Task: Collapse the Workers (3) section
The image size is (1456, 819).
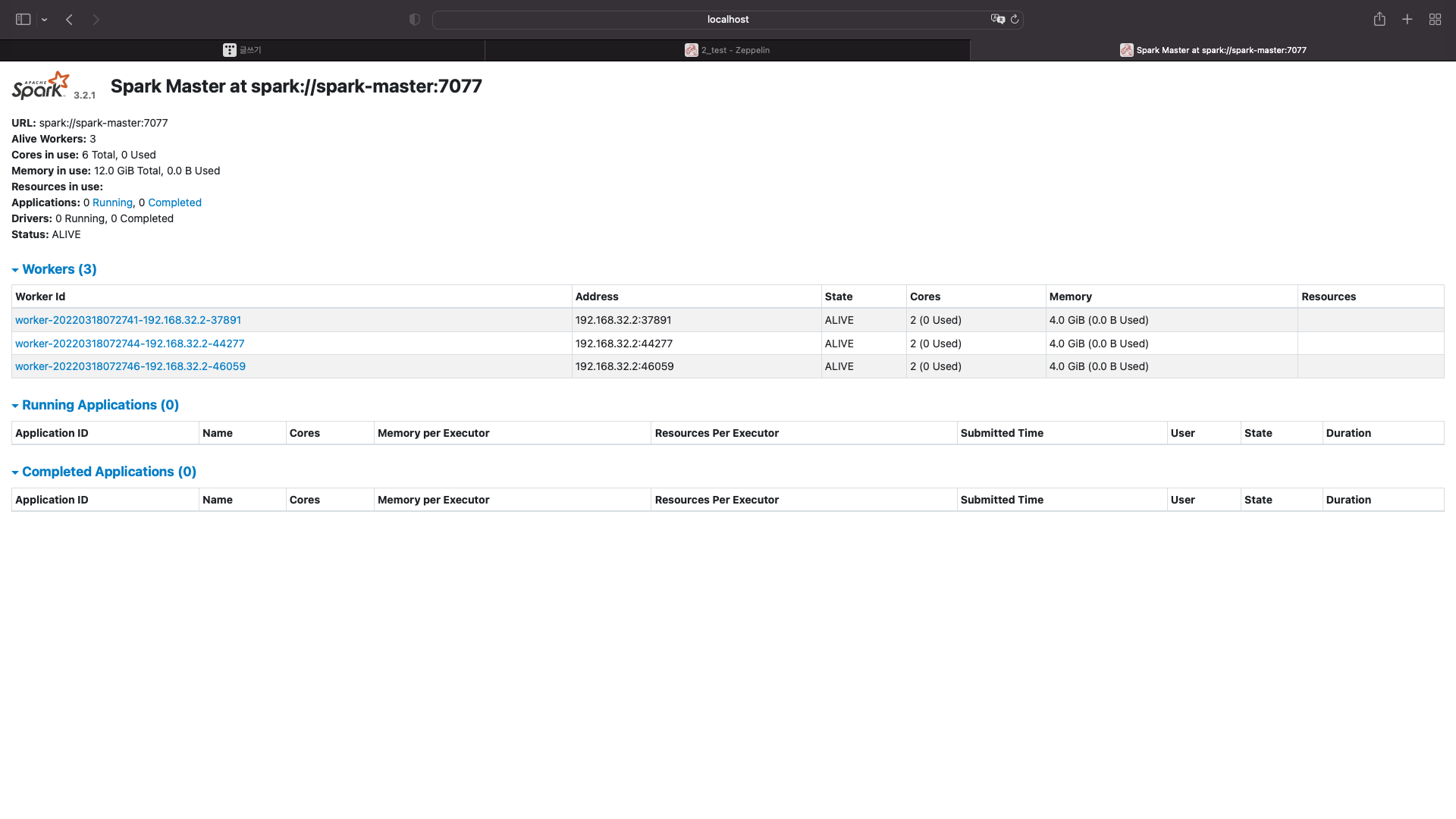Action: pyautogui.click(x=54, y=269)
